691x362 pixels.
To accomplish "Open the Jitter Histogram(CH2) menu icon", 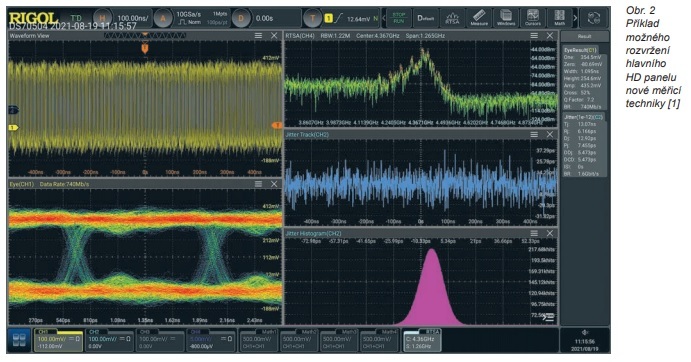I will [x=534, y=233].
